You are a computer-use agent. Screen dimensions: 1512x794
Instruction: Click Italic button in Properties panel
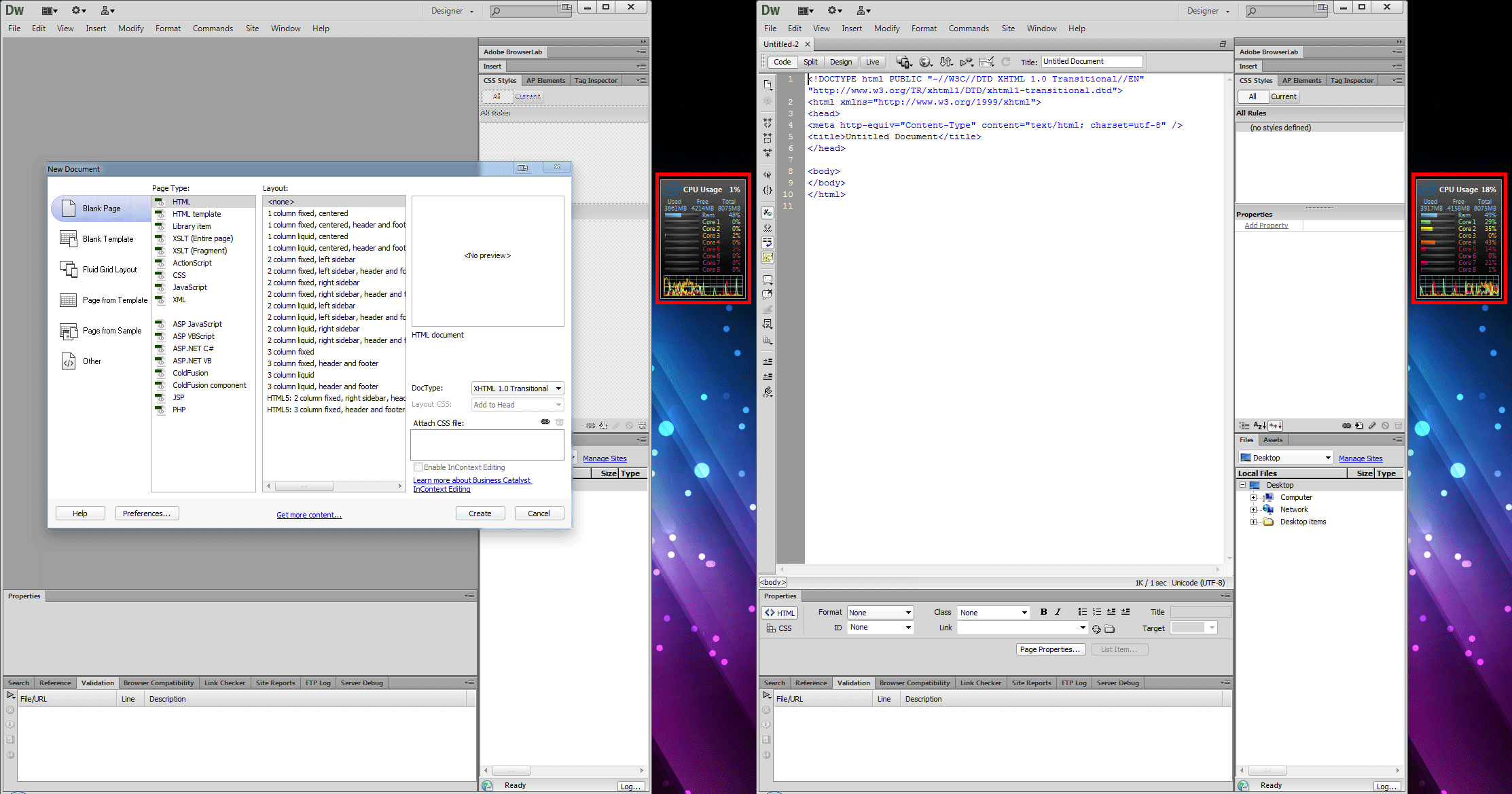[1058, 612]
